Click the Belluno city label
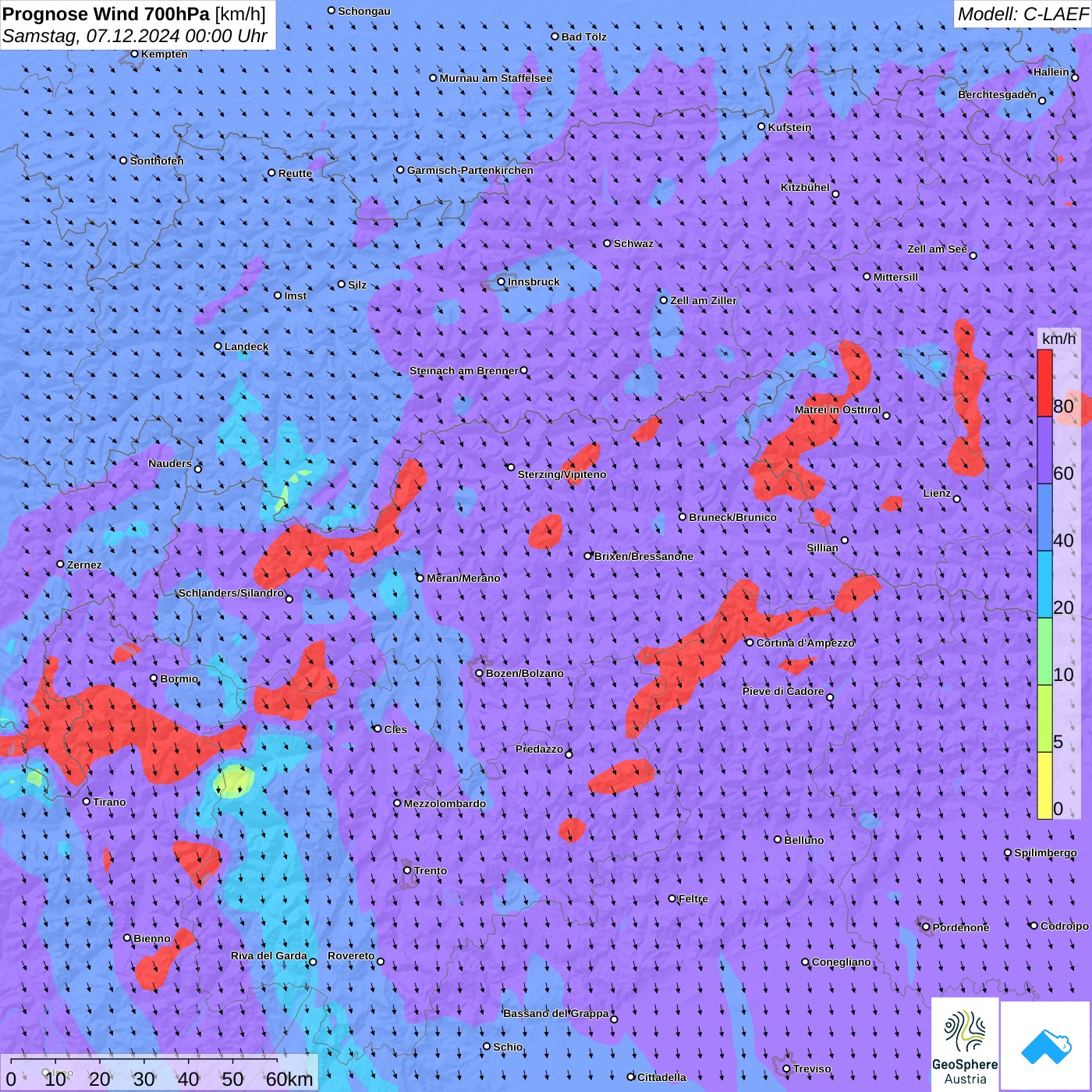 pos(803,840)
